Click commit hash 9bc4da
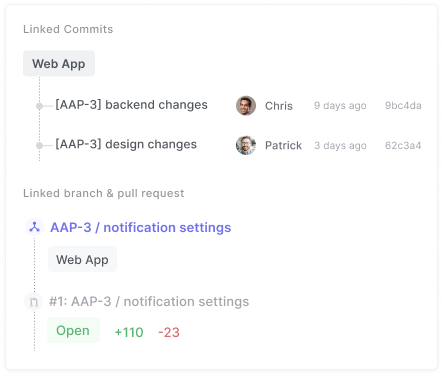Viewport: 443px width, 376px height. coord(403,106)
